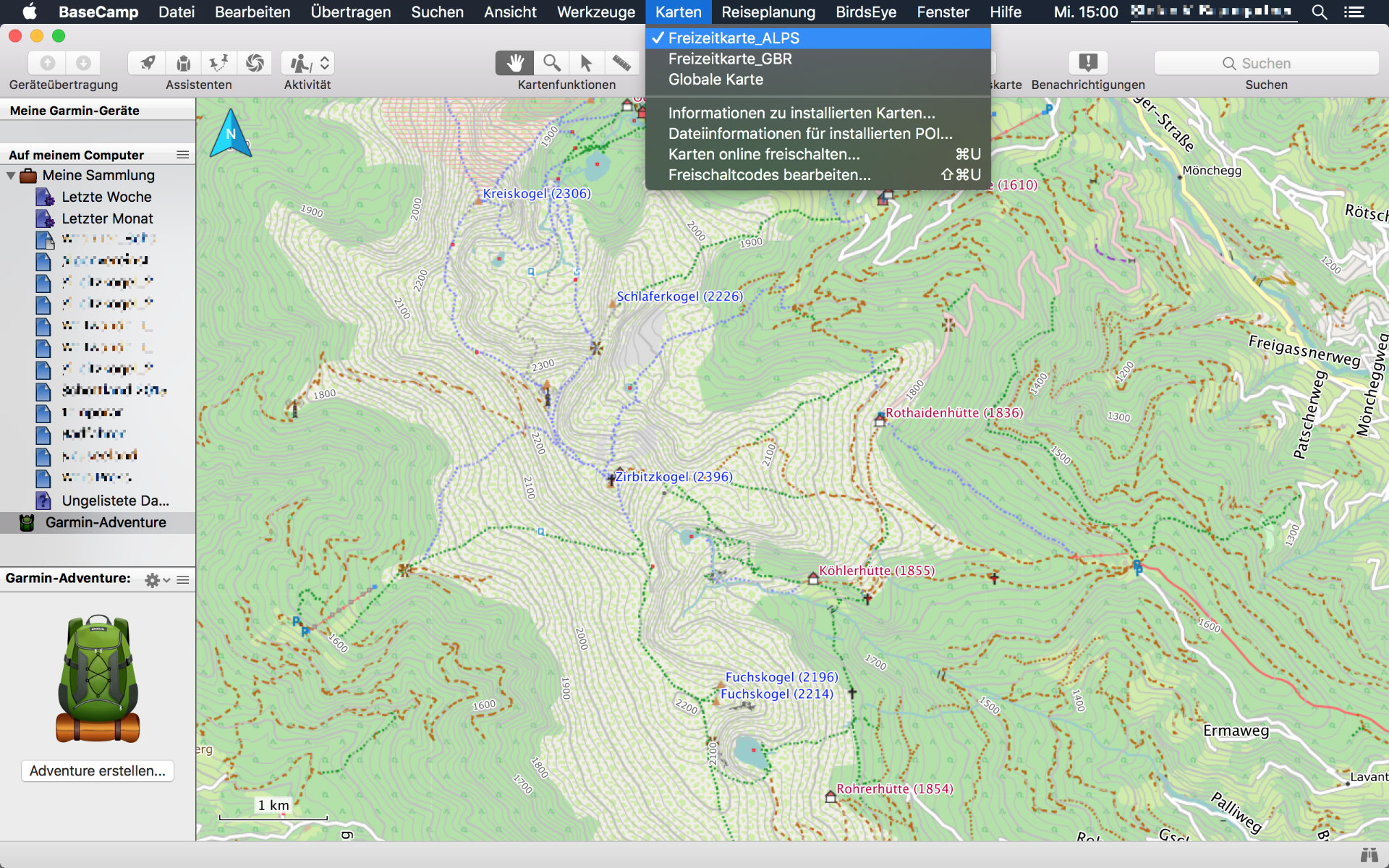The width and height of the screenshot is (1389, 868).
Task: Choose Freizeitkarte_GBR map
Action: 818,59
